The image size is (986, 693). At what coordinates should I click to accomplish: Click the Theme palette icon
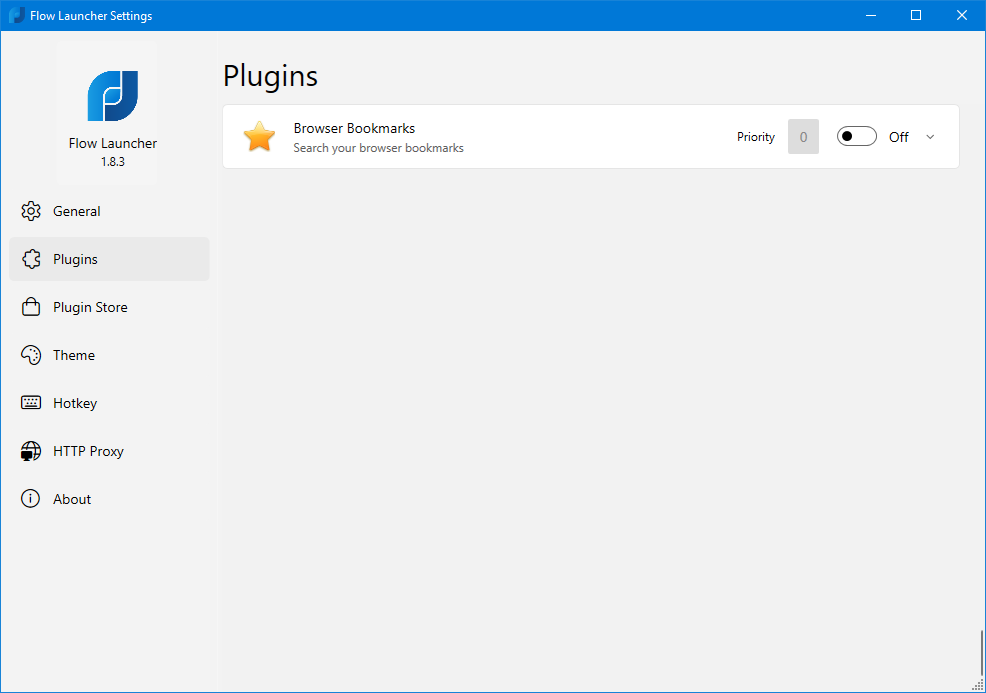pyautogui.click(x=31, y=355)
